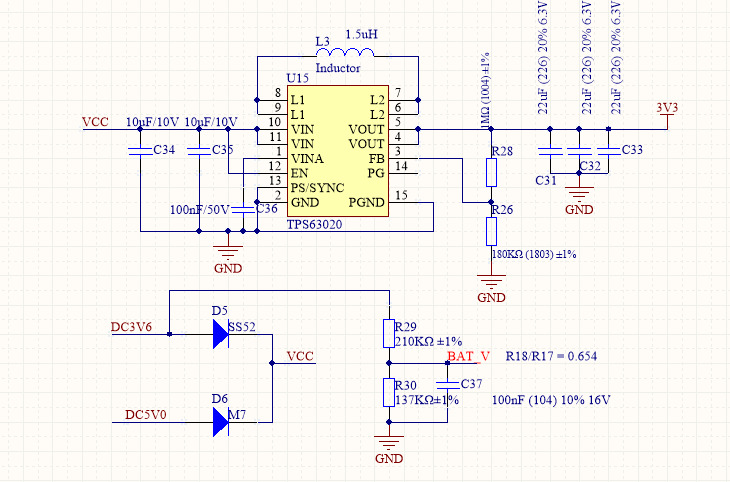This screenshot has height=482, width=730.
Task: Click the PGND pin label on U15
Action: tap(367, 203)
